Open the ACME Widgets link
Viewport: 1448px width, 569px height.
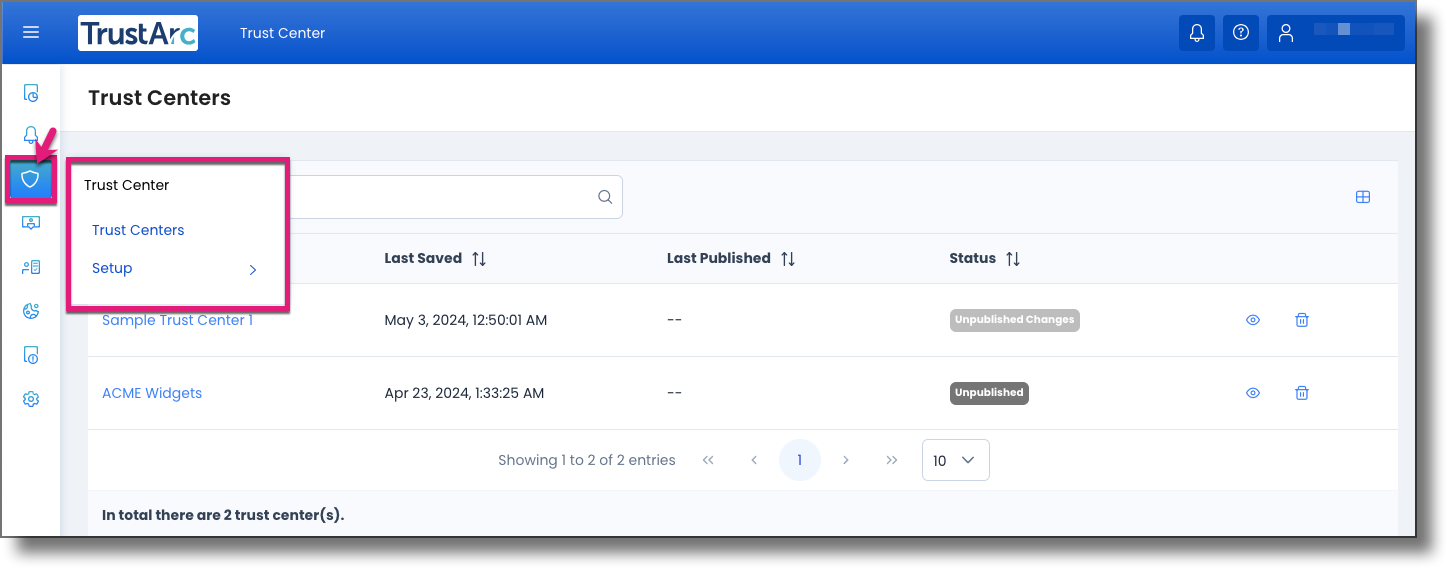click(152, 393)
